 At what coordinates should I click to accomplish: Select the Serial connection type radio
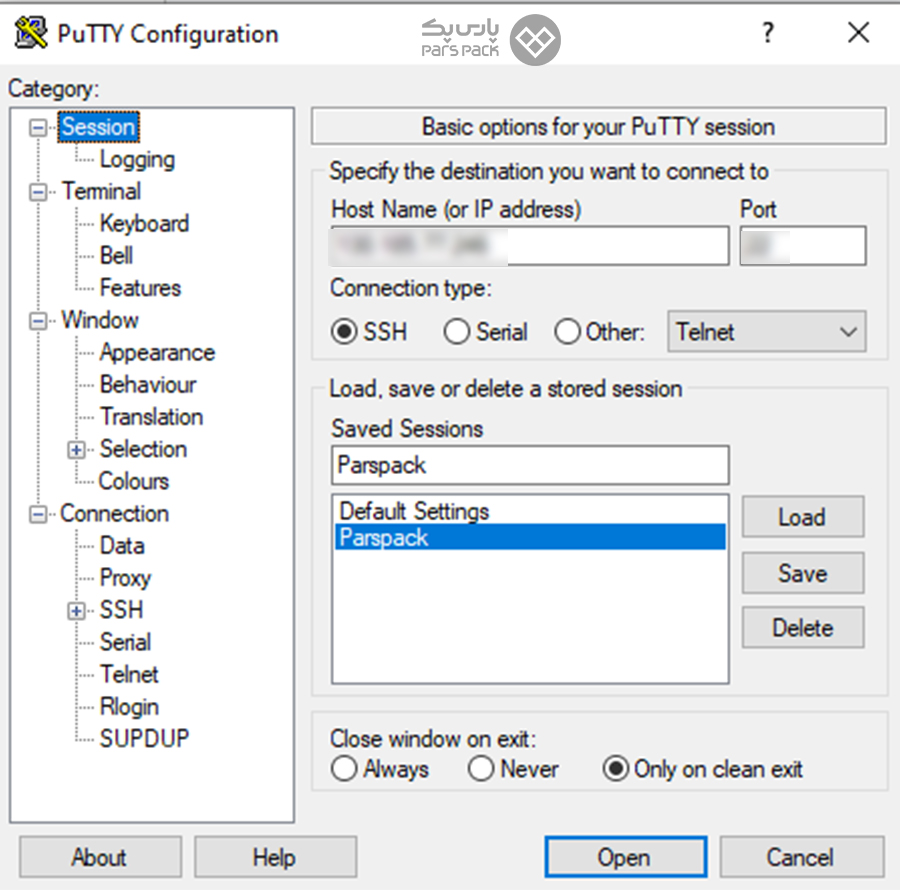[x=457, y=332]
